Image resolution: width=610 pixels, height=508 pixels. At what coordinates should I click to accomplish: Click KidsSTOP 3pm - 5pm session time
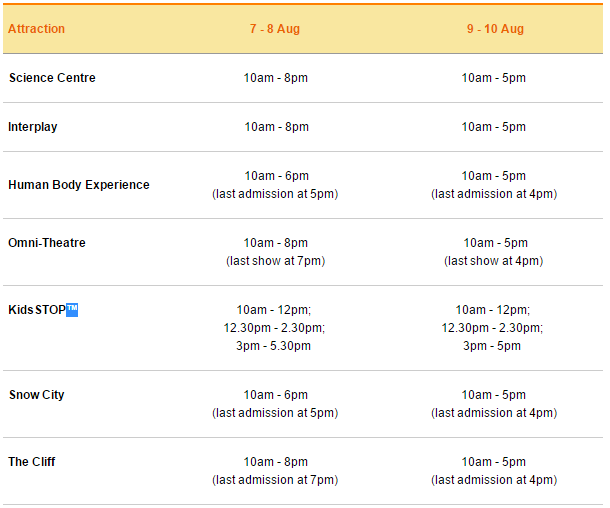tap(493, 346)
